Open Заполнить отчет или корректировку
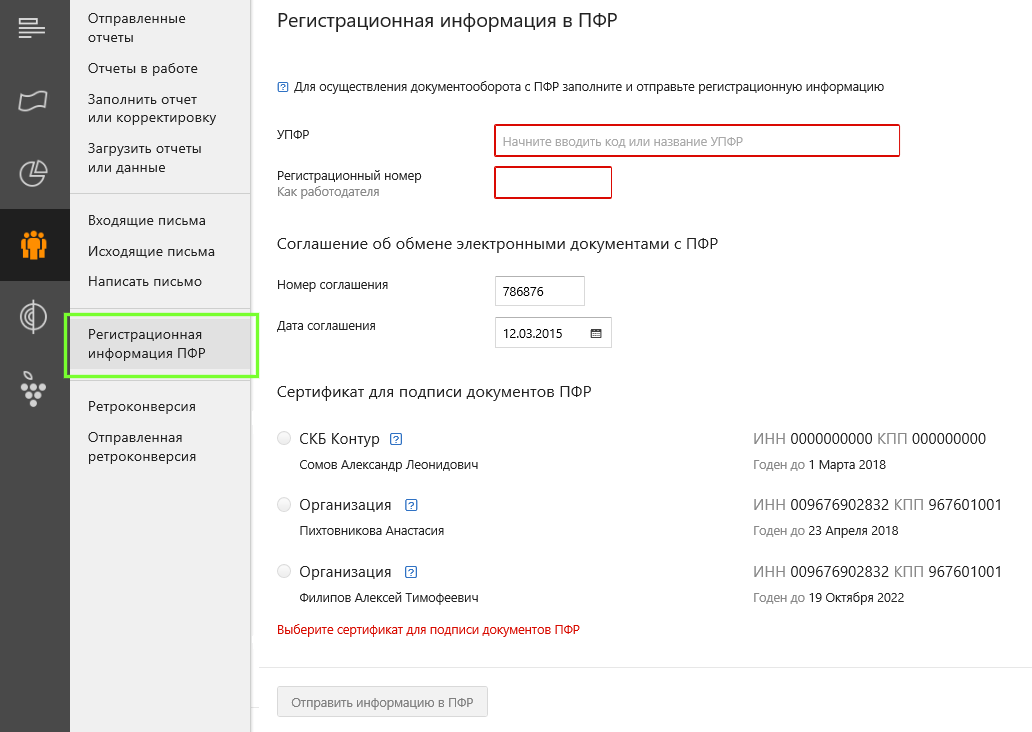This screenshot has height=732, width=1032. [152, 109]
